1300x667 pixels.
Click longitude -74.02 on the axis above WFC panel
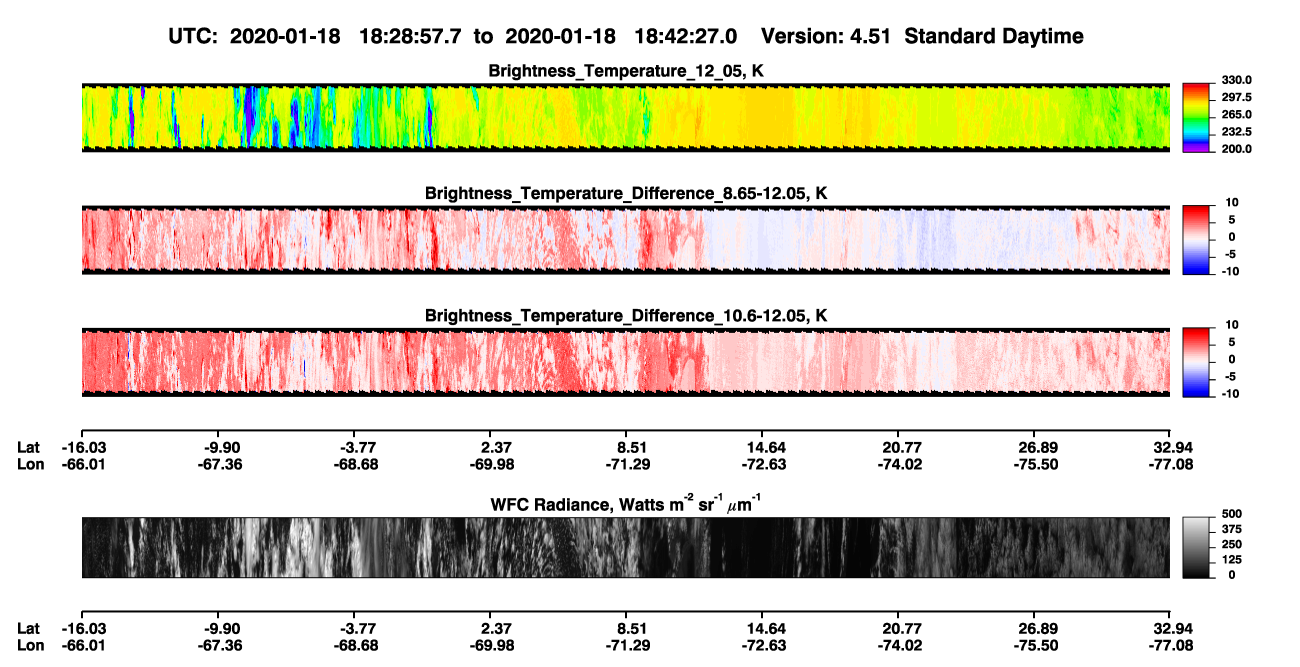tap(899, 464)
